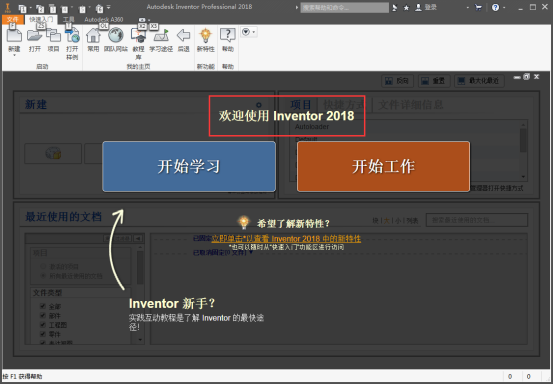This screenshot has height=384, width=553.
Task: Click the 最大化最近 layout icon
Action: (x=461, y=81)
